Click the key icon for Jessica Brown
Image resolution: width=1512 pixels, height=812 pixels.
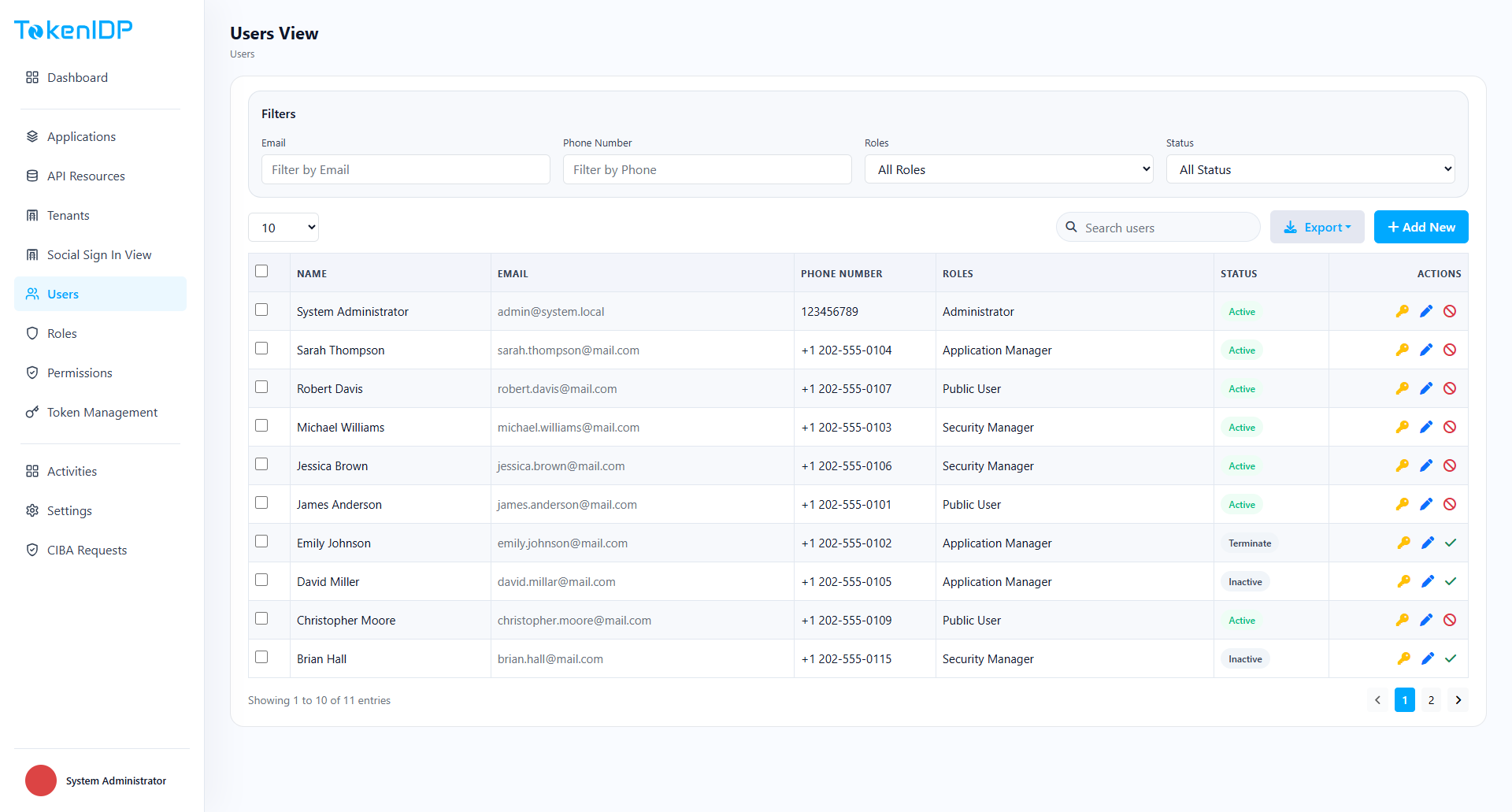1403,465
